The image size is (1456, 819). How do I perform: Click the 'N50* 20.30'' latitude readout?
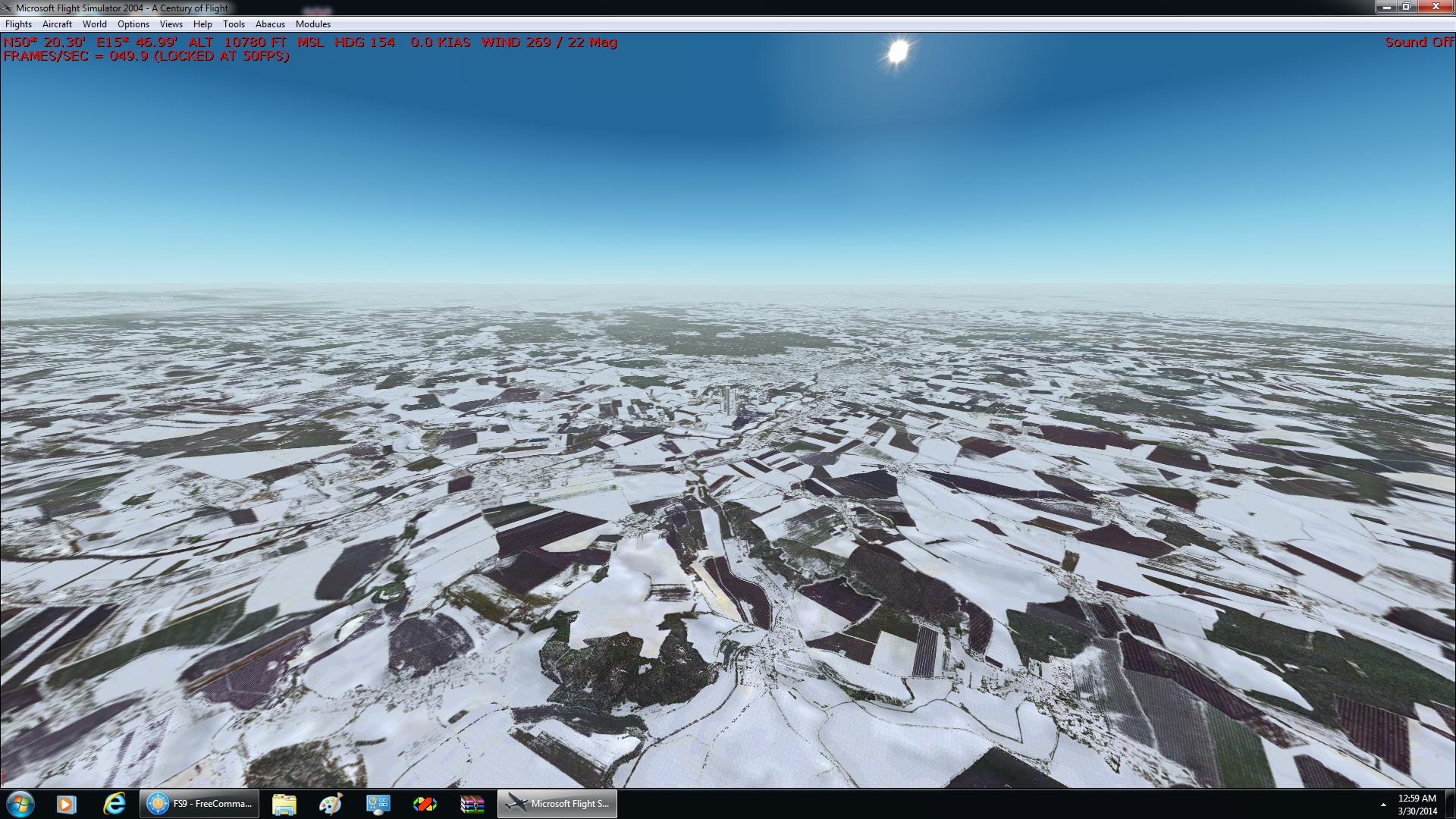pyautogui.click(x=44, y=42)
